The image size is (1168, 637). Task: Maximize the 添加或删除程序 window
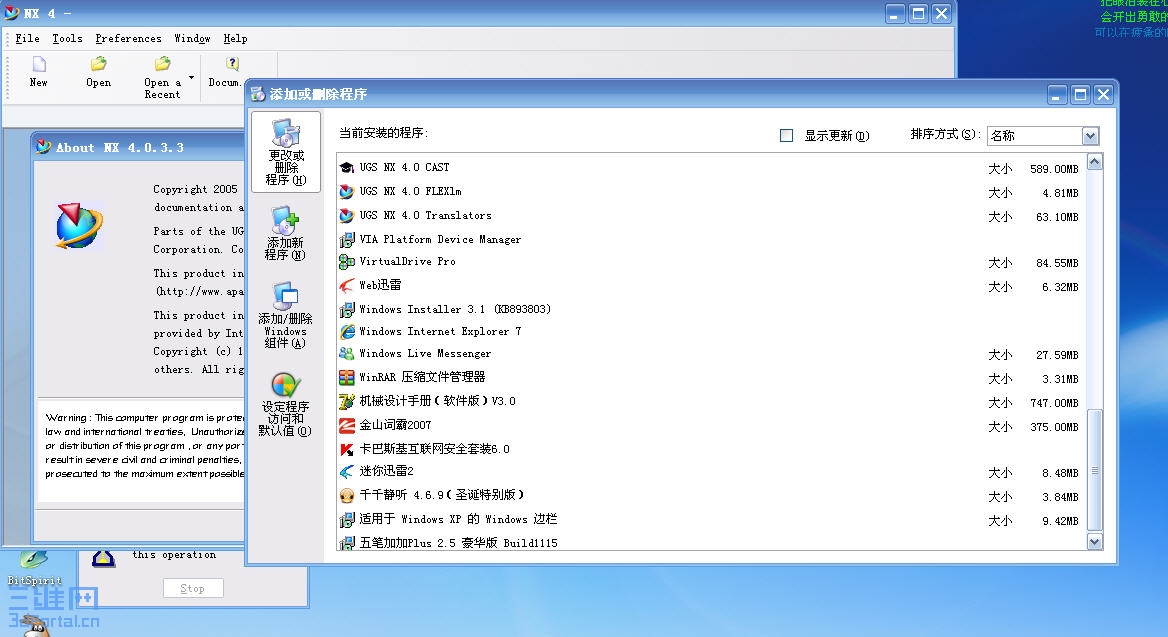(1080, 95)
